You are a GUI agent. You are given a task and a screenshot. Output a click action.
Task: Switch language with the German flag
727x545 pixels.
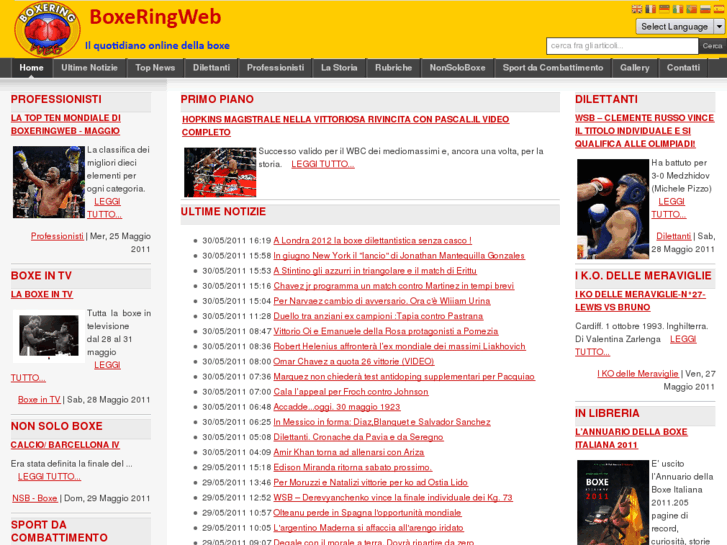664,9
